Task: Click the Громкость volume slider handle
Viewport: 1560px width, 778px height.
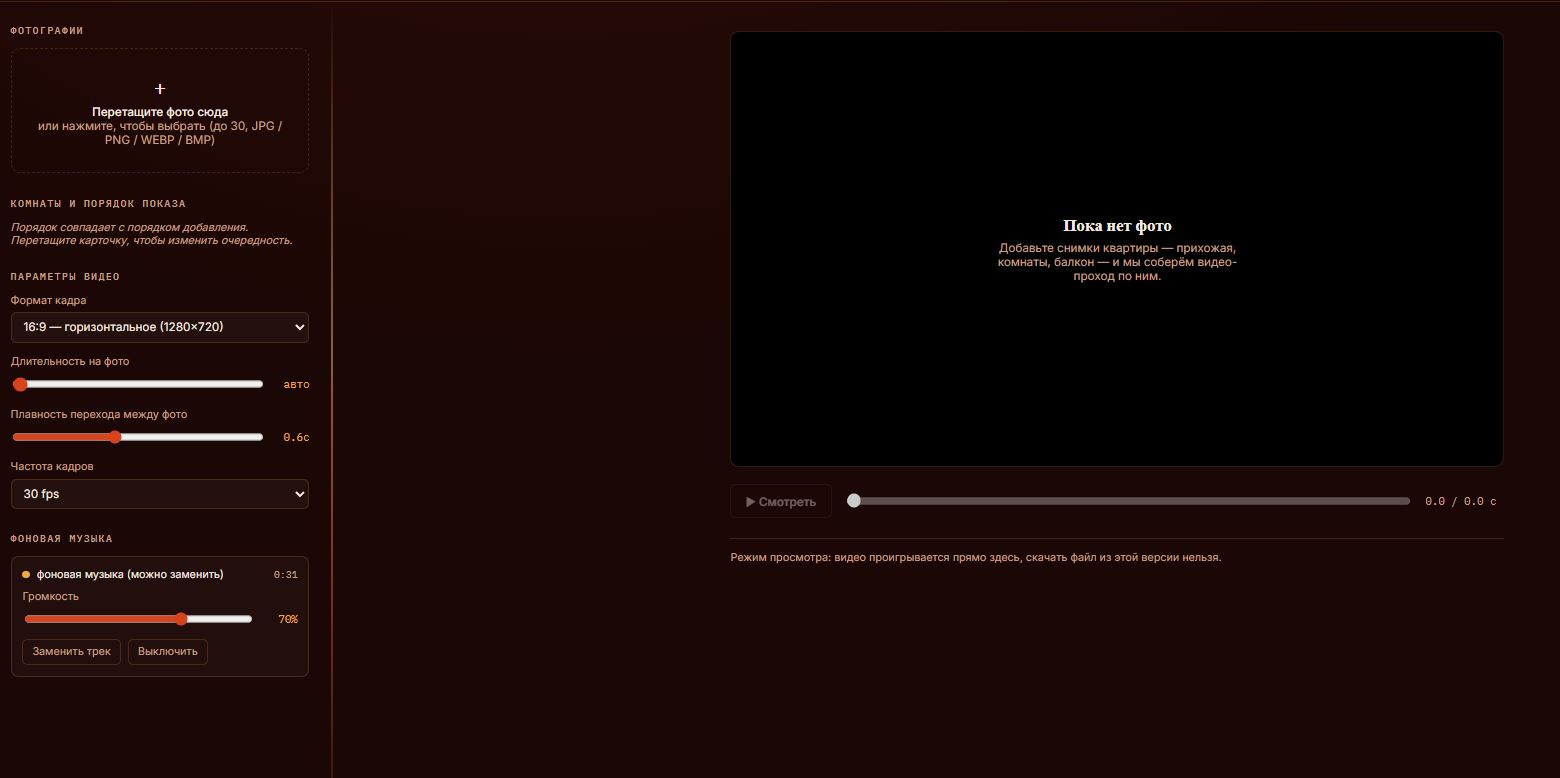Action: coord(181,619)
